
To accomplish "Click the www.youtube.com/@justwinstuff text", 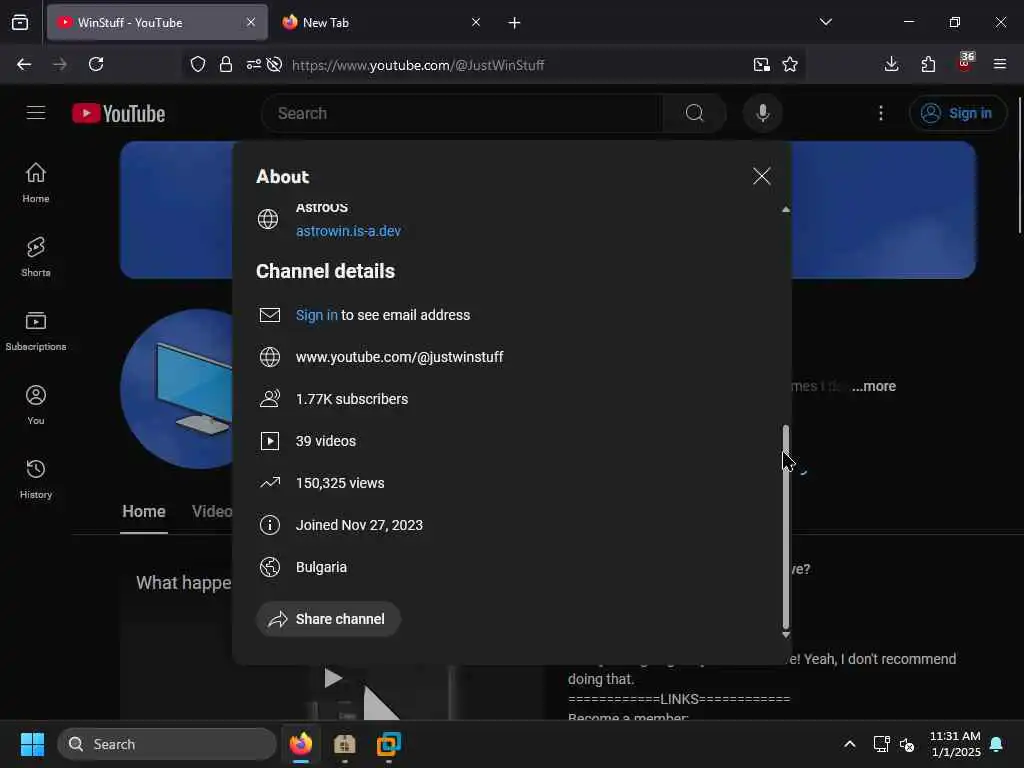I will pos(399,357).
